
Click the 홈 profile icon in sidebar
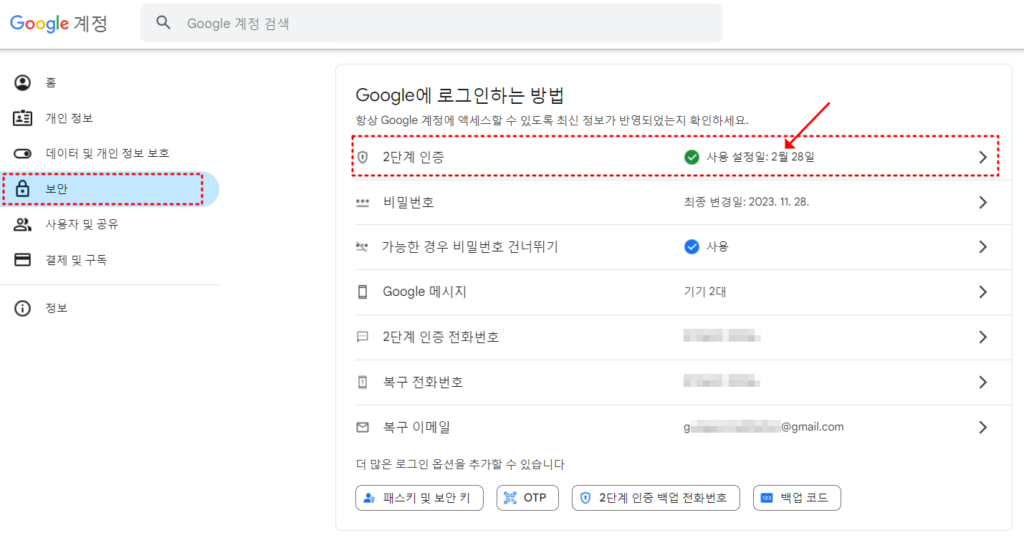(x=22, y=82)
